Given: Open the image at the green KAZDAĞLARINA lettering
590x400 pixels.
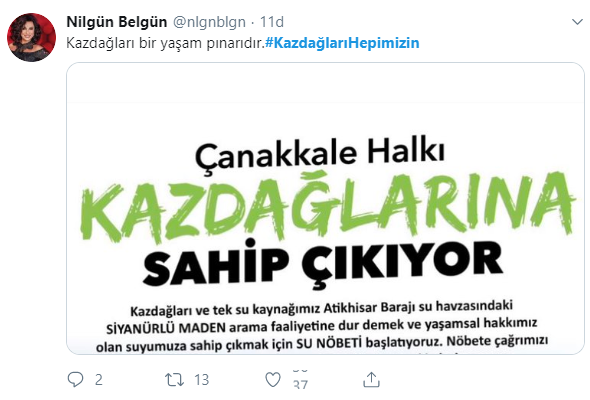Looking at the screenshot, I should (327, 207).
